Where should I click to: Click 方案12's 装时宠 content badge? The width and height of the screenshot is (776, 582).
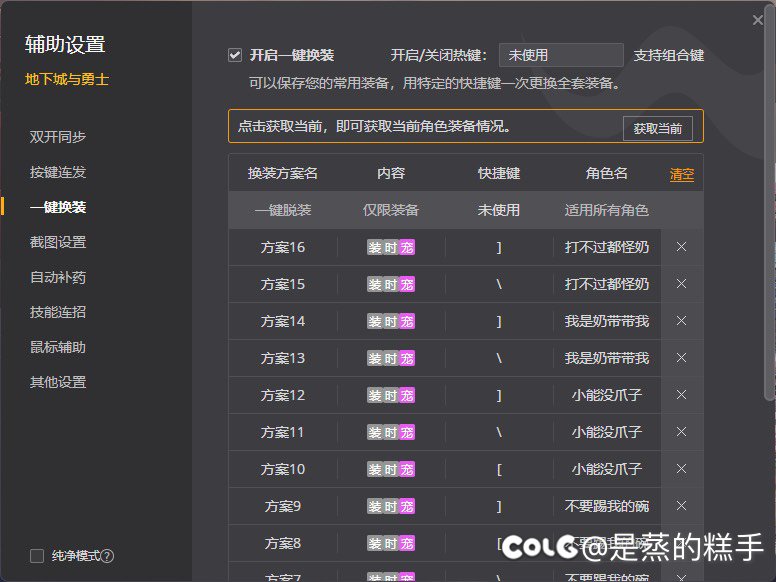click(x=391, y=395)
